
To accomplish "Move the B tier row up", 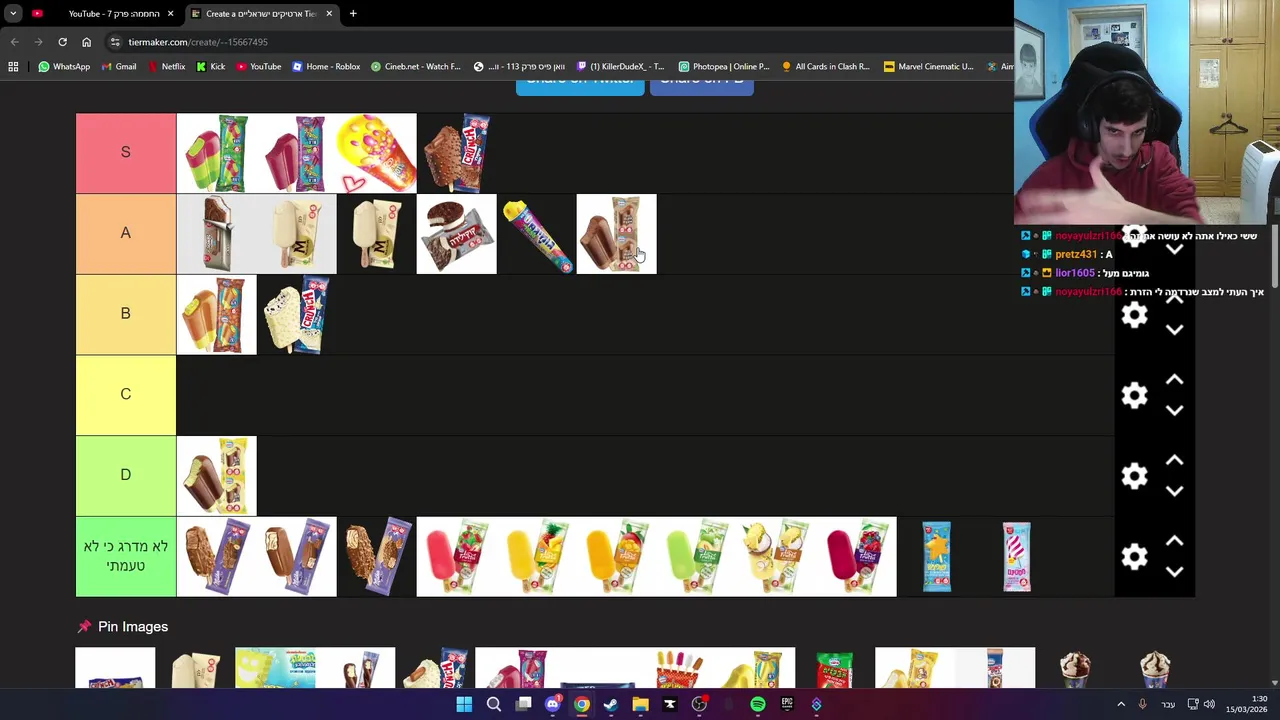I will (1175, 299).
